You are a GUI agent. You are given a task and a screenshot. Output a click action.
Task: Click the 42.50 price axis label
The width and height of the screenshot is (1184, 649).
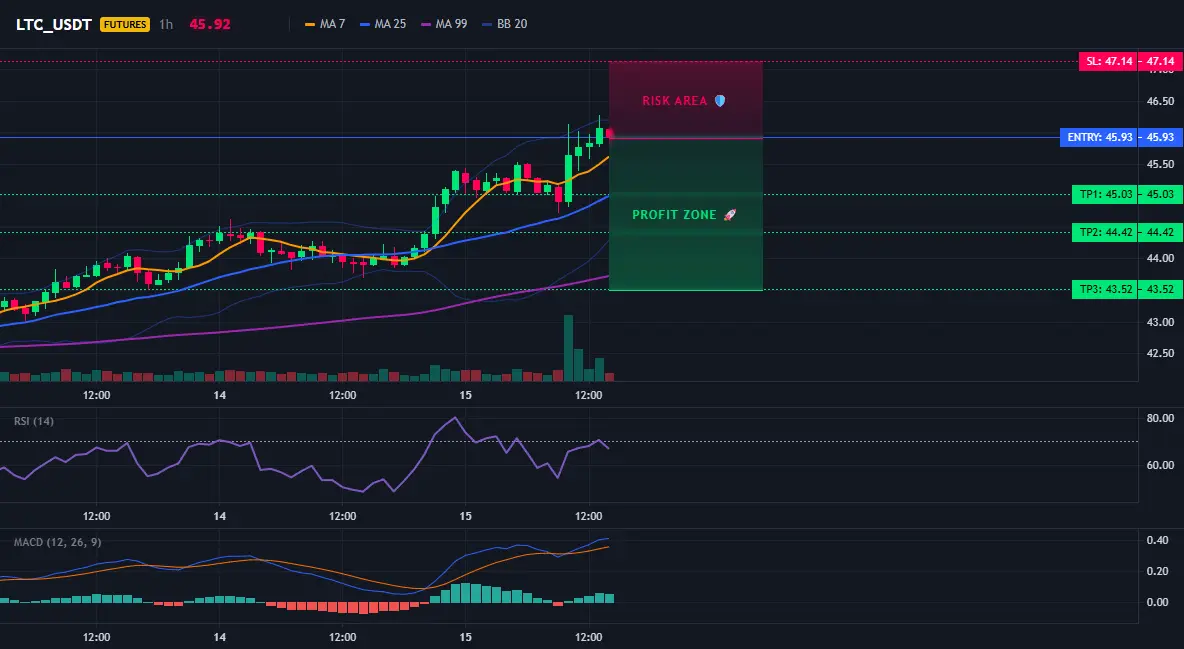[x=1161, y=353]
